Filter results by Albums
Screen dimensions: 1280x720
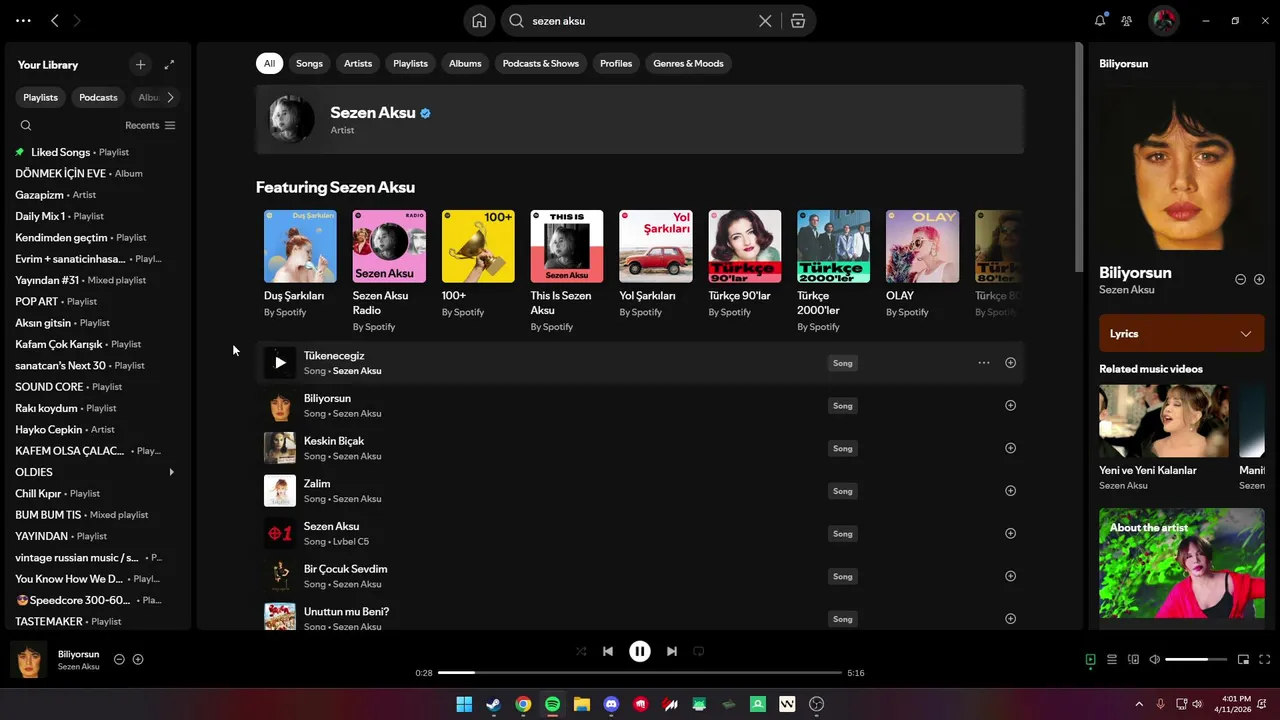465,63
